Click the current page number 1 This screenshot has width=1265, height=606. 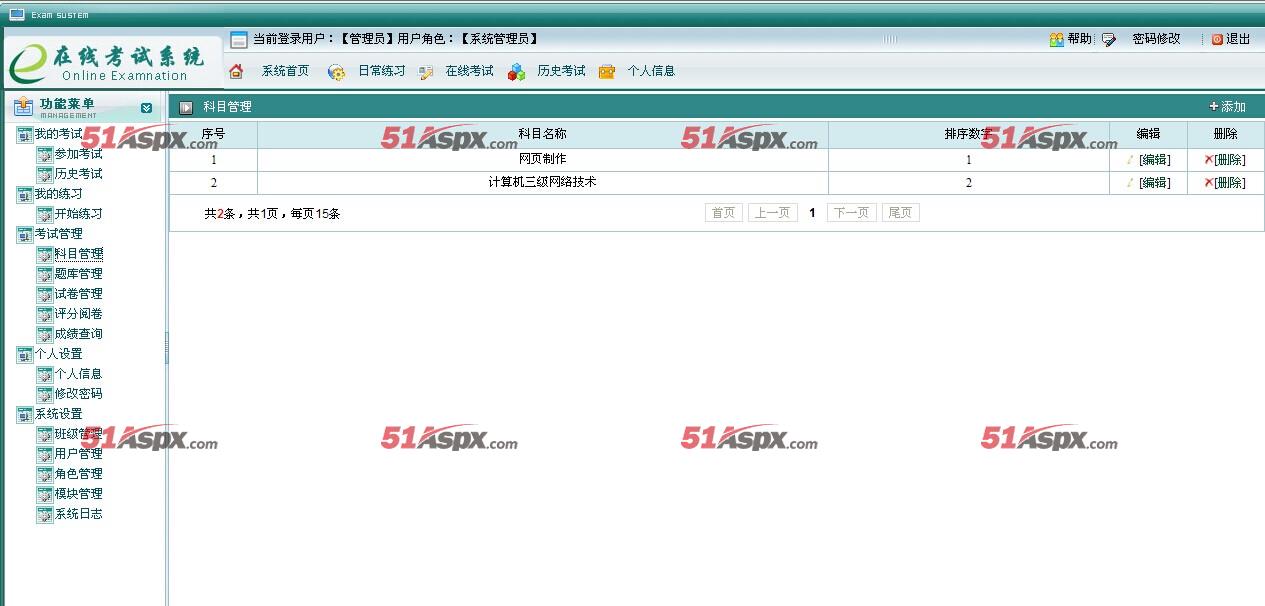click(x=812, y=213)
